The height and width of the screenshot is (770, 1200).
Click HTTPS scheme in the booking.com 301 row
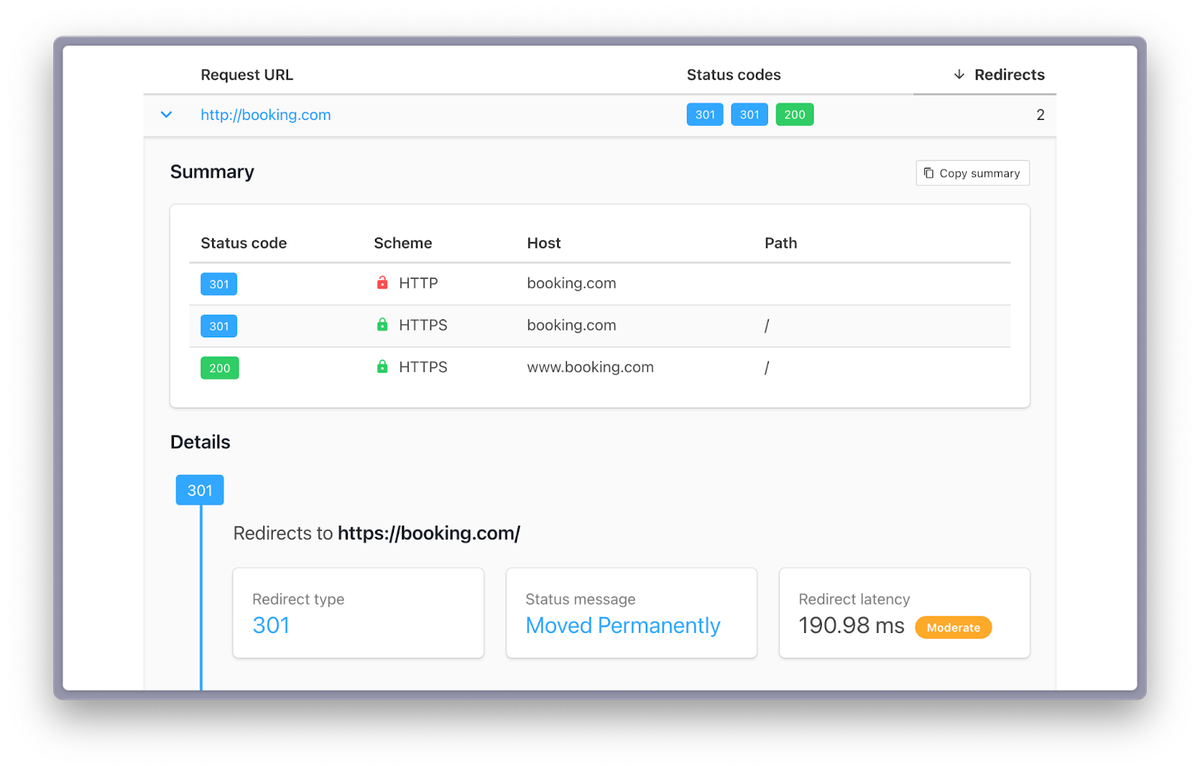click(423, 326)
